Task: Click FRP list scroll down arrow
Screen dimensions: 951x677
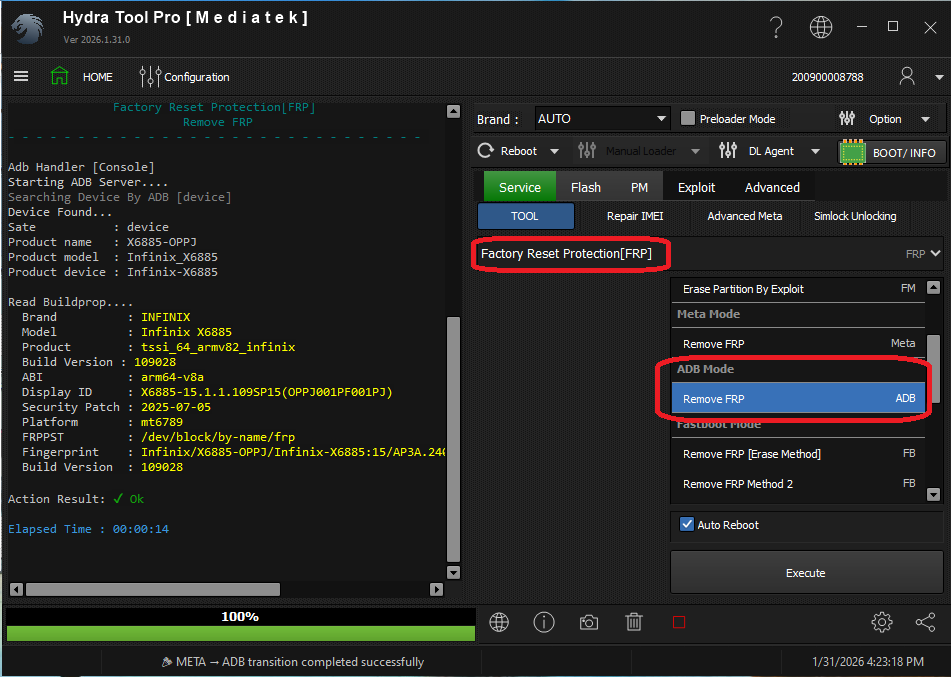Action: pyautogui.click(x=933, y=495)
